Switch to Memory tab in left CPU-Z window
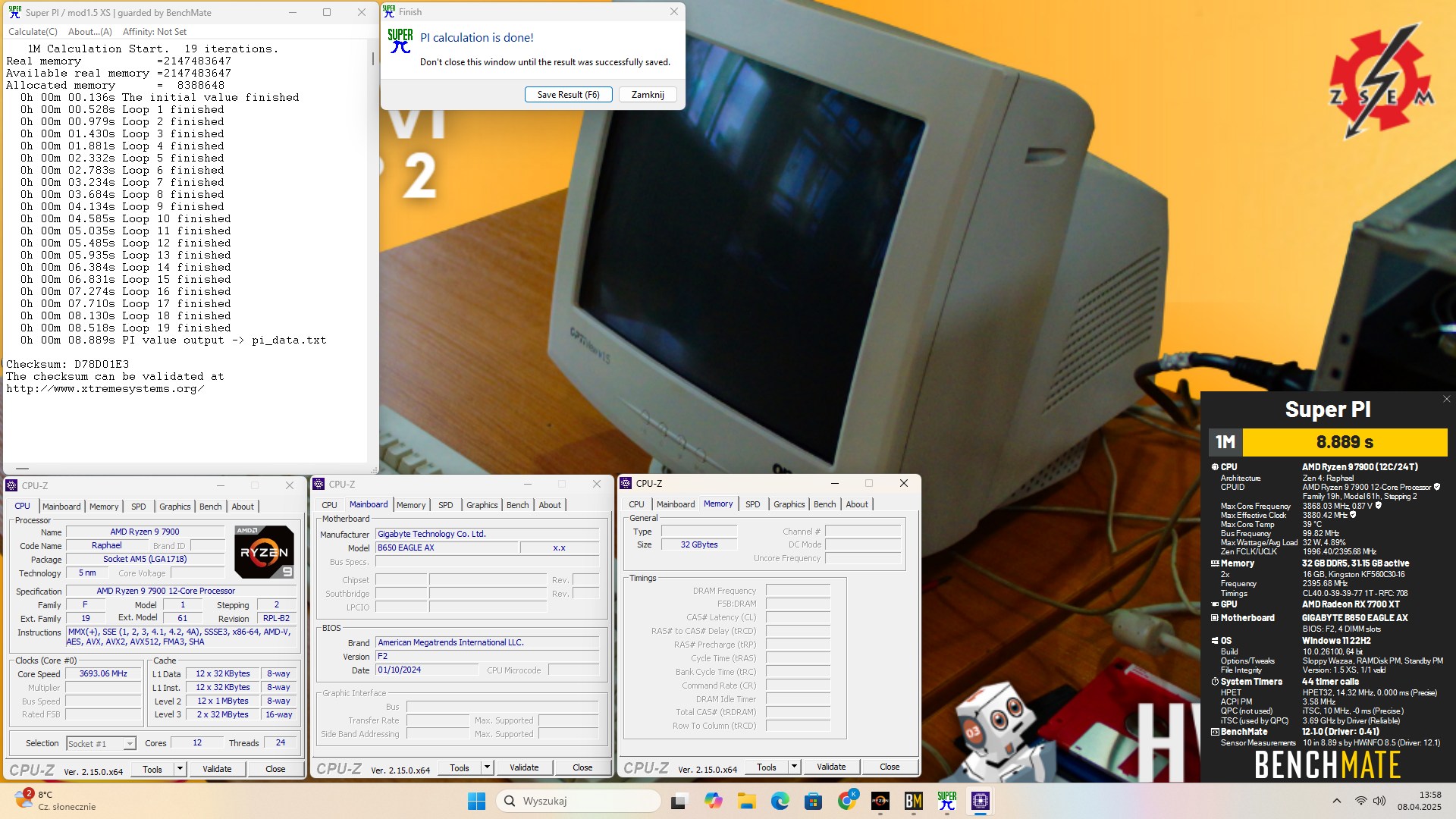Screen dimensions: 1456x819 (104, 507)
